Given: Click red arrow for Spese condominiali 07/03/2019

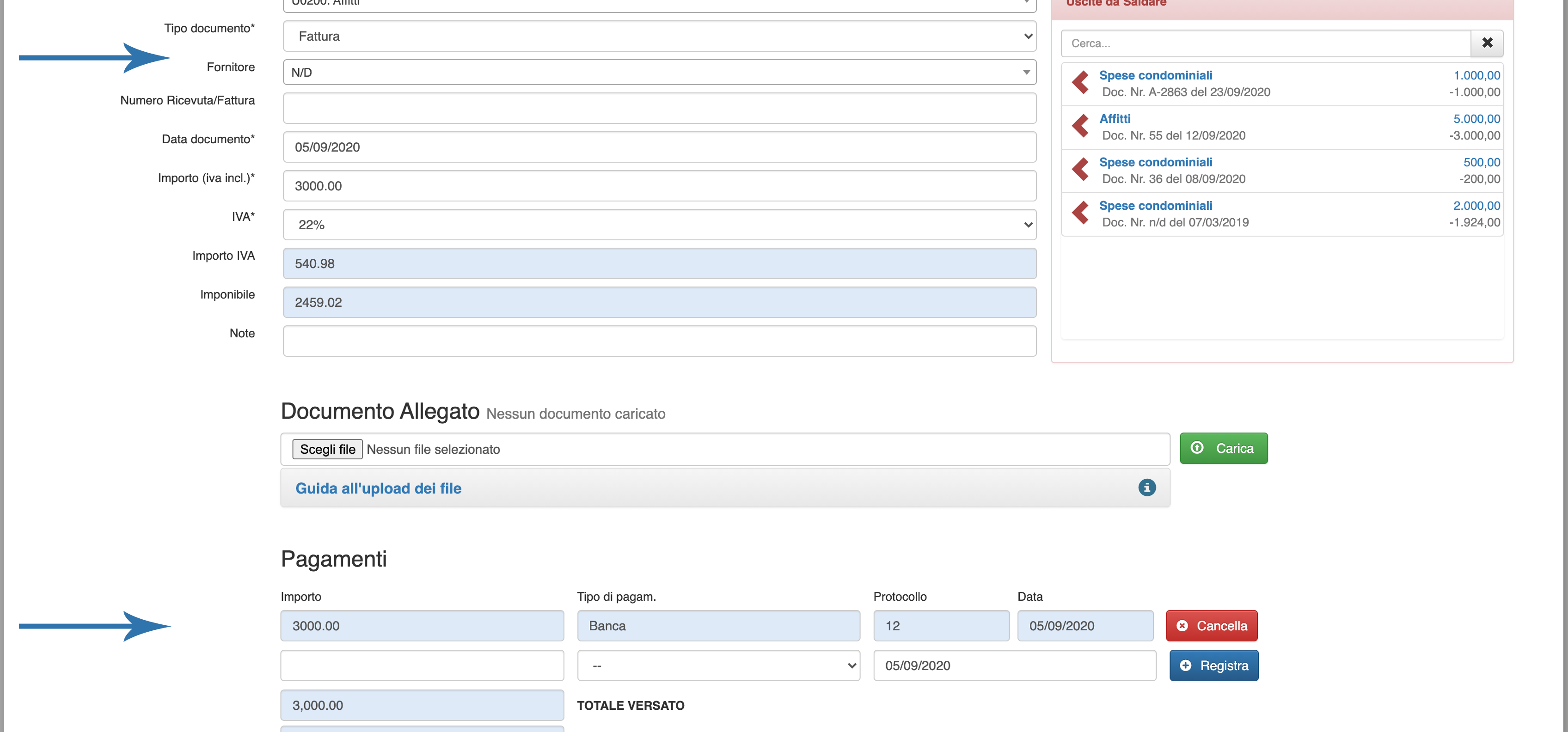Looking at the screenshot, I should coord(1080,213).
